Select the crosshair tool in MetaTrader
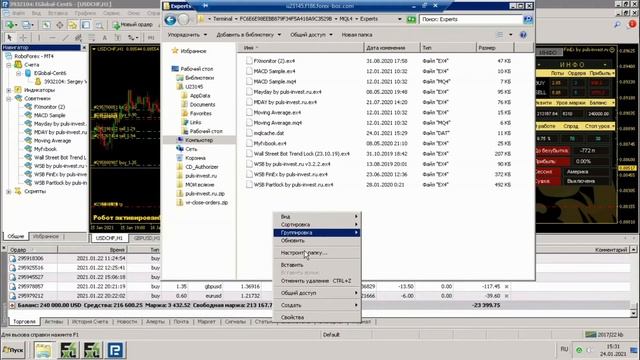Image resolution: width=640 pixels, height=360 pixels. point(23,38)
